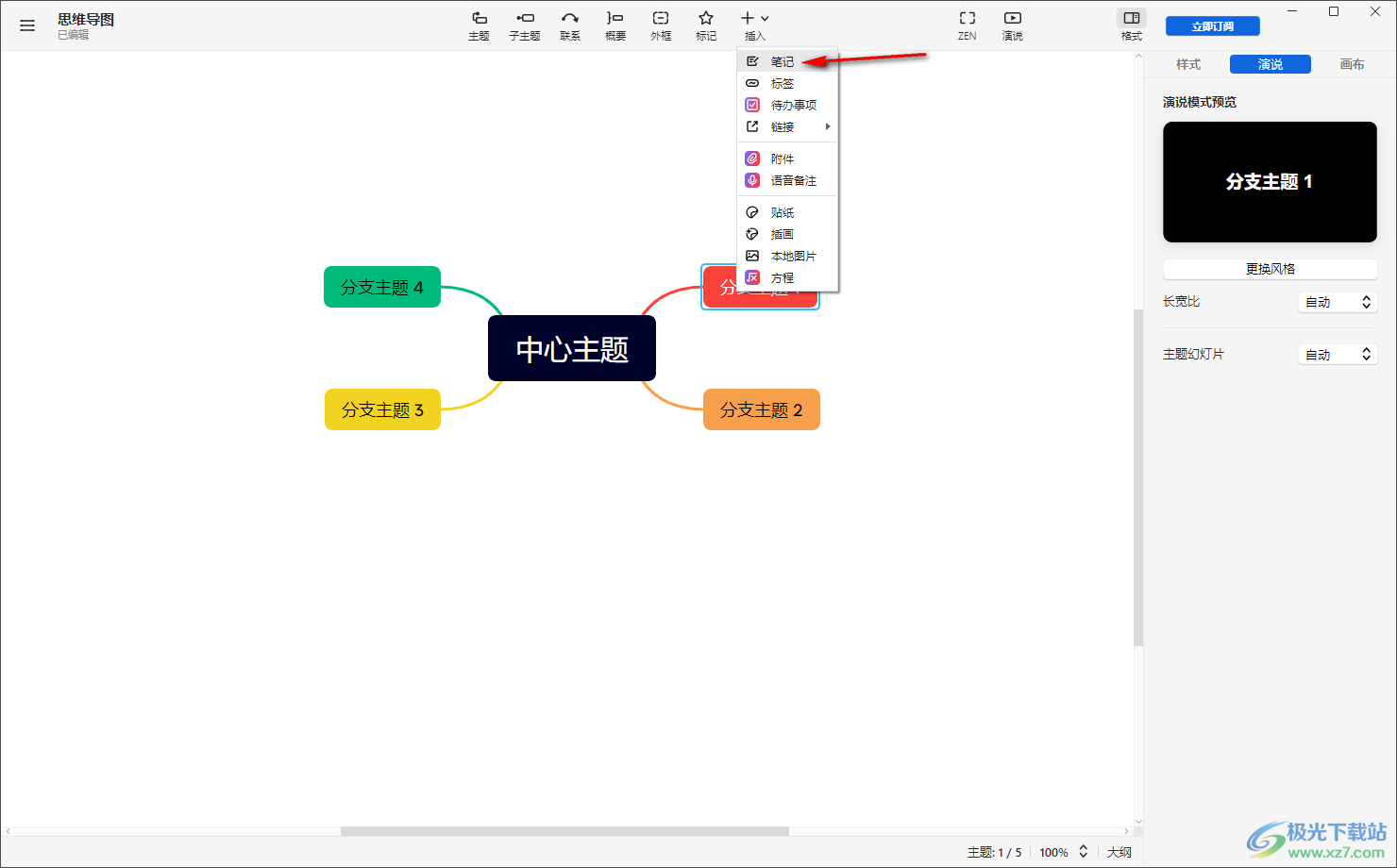Screen dimensions: 1397x868
Task: Add a 外框 boundary
Action: tap(661, 25)
